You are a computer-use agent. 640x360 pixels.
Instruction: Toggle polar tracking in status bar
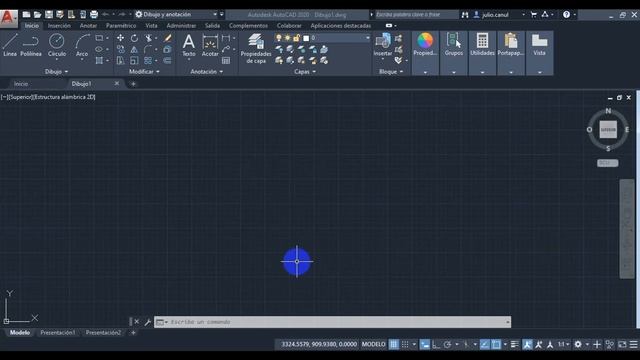[x=447, y=344]
